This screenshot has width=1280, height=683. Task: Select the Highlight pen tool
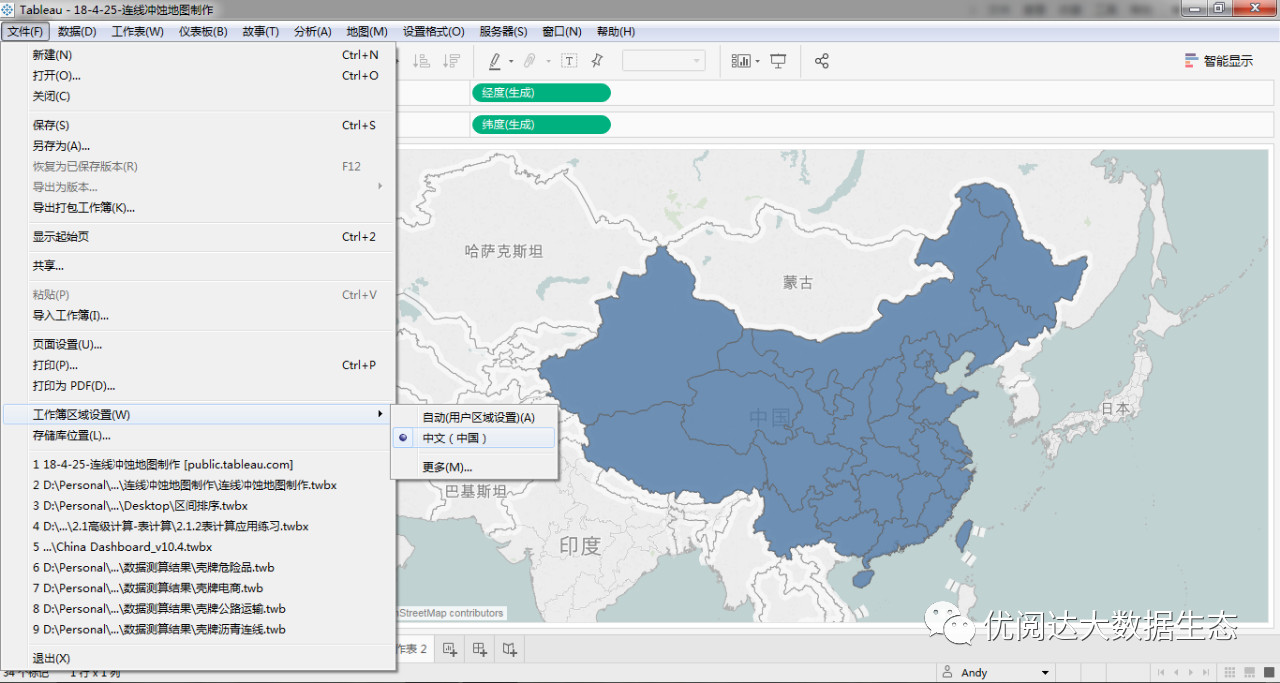coord(497,61)
